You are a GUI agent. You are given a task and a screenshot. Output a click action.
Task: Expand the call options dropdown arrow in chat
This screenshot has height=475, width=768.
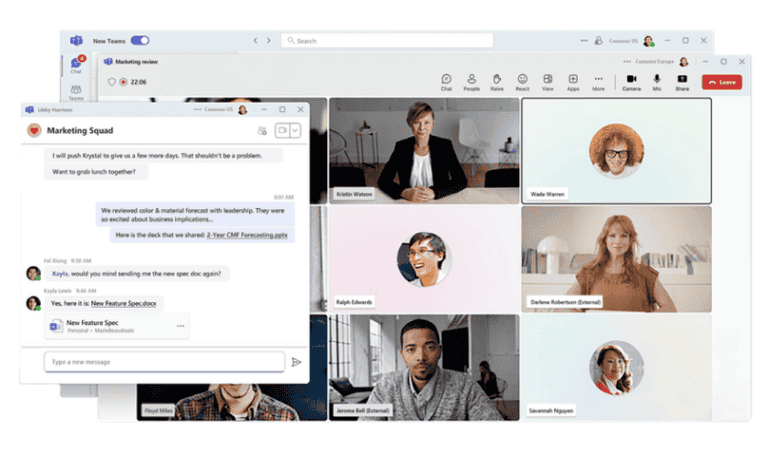295,131
